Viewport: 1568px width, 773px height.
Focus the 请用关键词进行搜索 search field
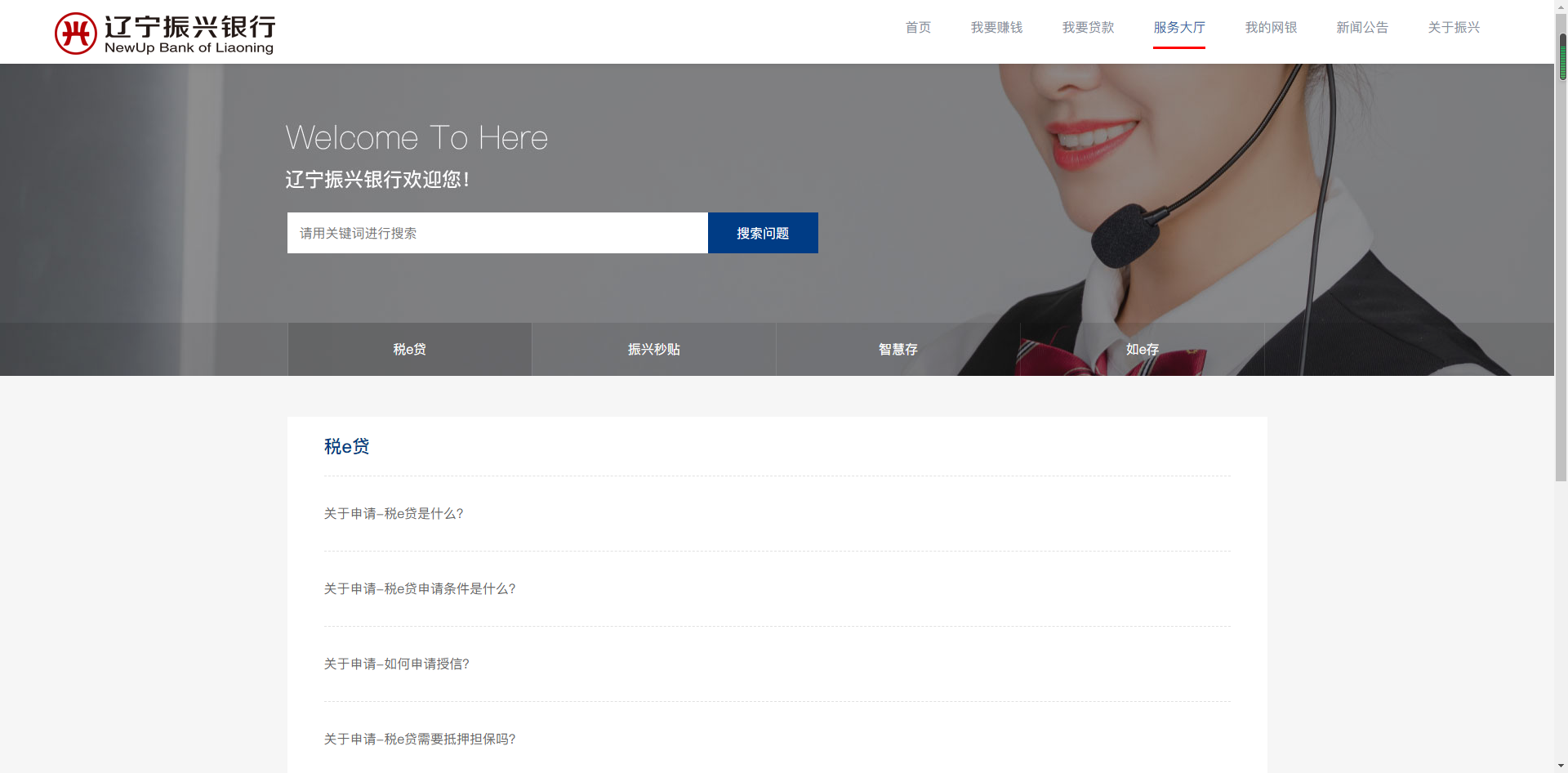pyautogui.click(x=497, y=233)
